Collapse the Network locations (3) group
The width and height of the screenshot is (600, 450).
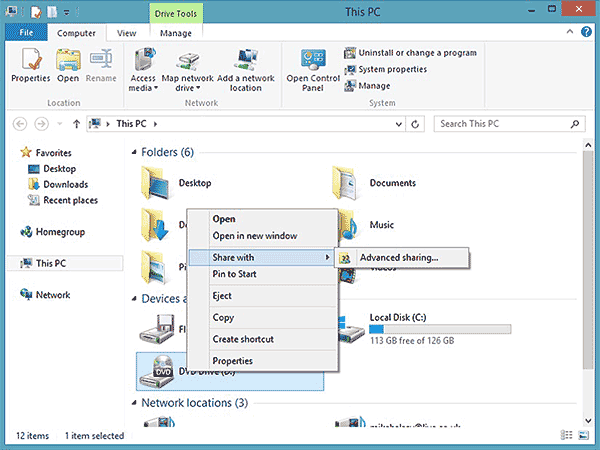coord(134,403)
